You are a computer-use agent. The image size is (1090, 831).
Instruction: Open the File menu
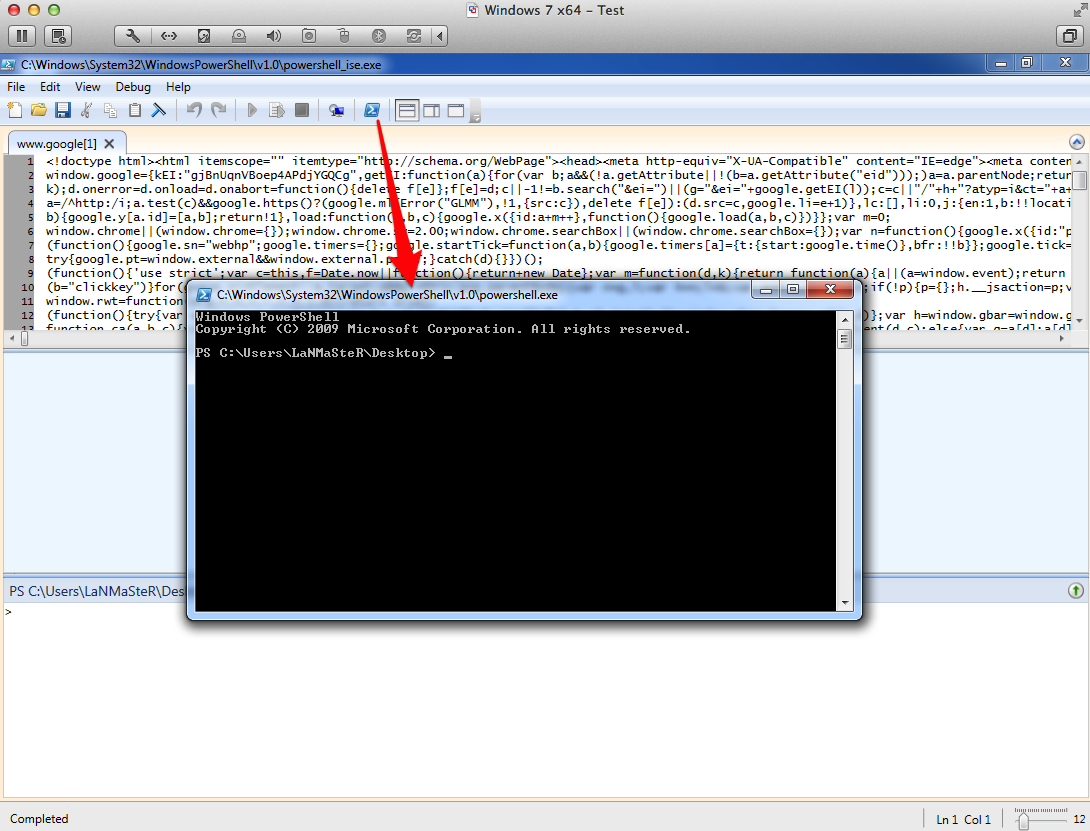(x=16, y=87)
